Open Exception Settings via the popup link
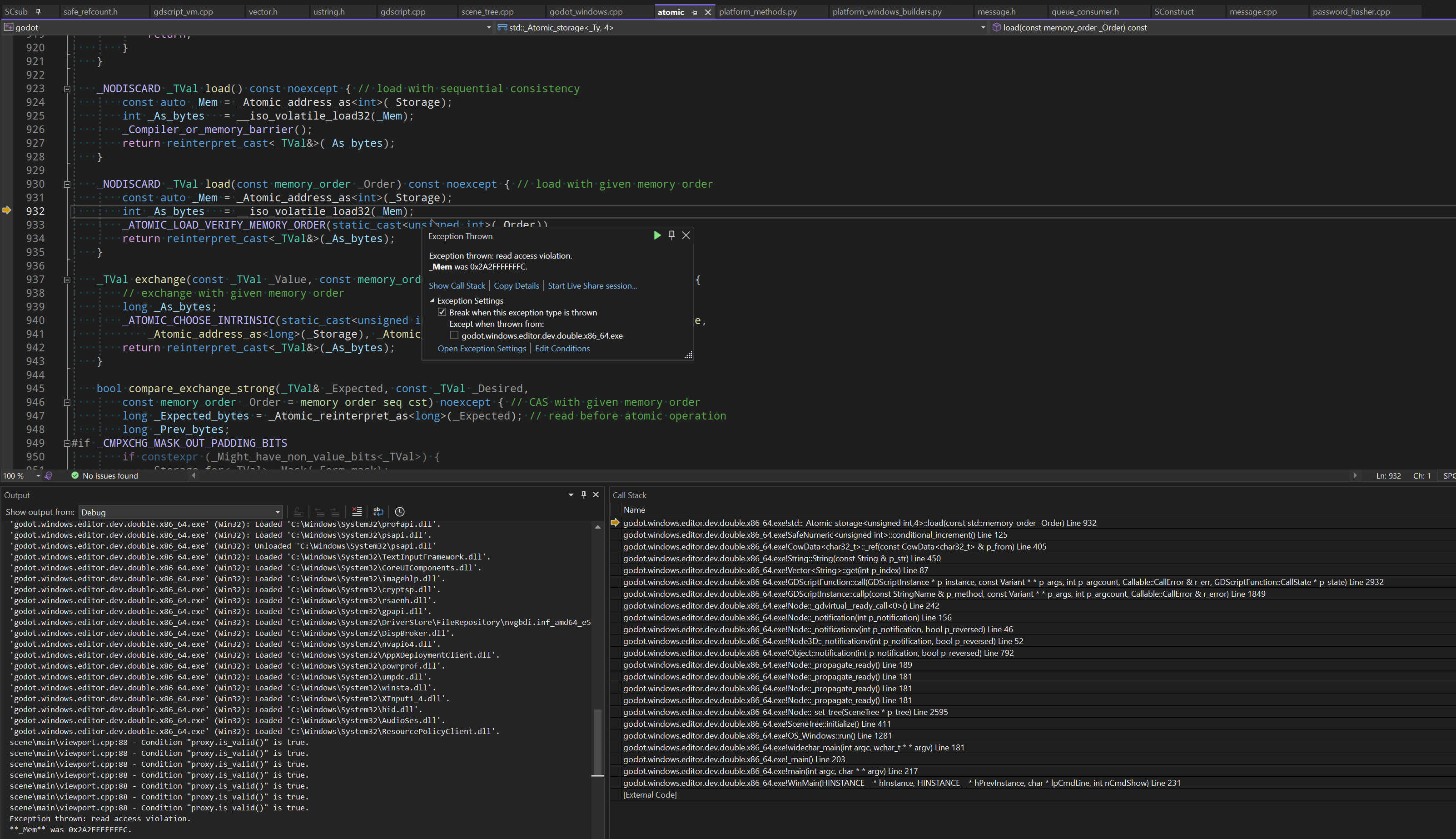Screen dimensions: 1456x839 pos(482,348)
